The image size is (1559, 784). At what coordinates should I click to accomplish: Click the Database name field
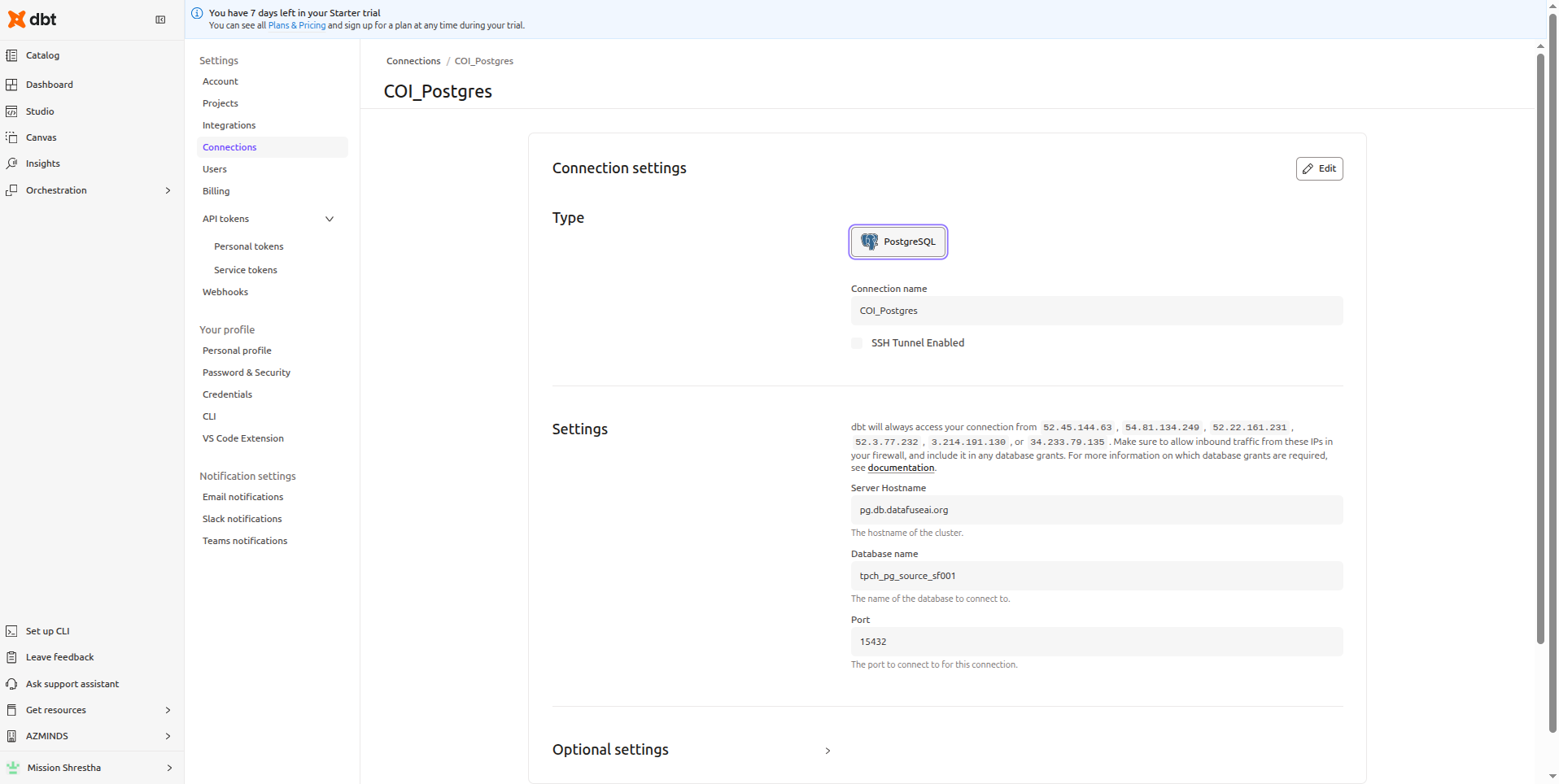(1097, 576)
